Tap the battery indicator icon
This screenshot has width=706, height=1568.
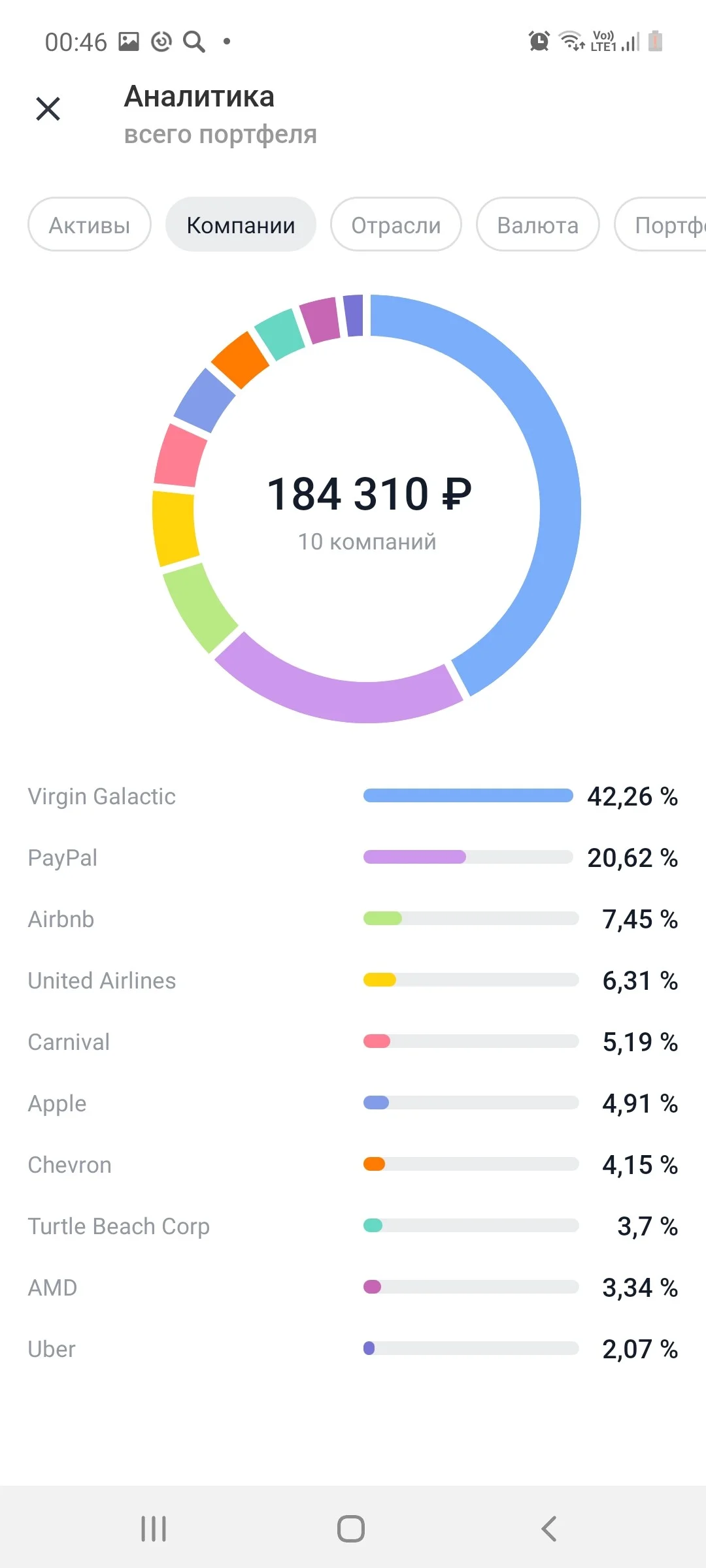(656, 41)
